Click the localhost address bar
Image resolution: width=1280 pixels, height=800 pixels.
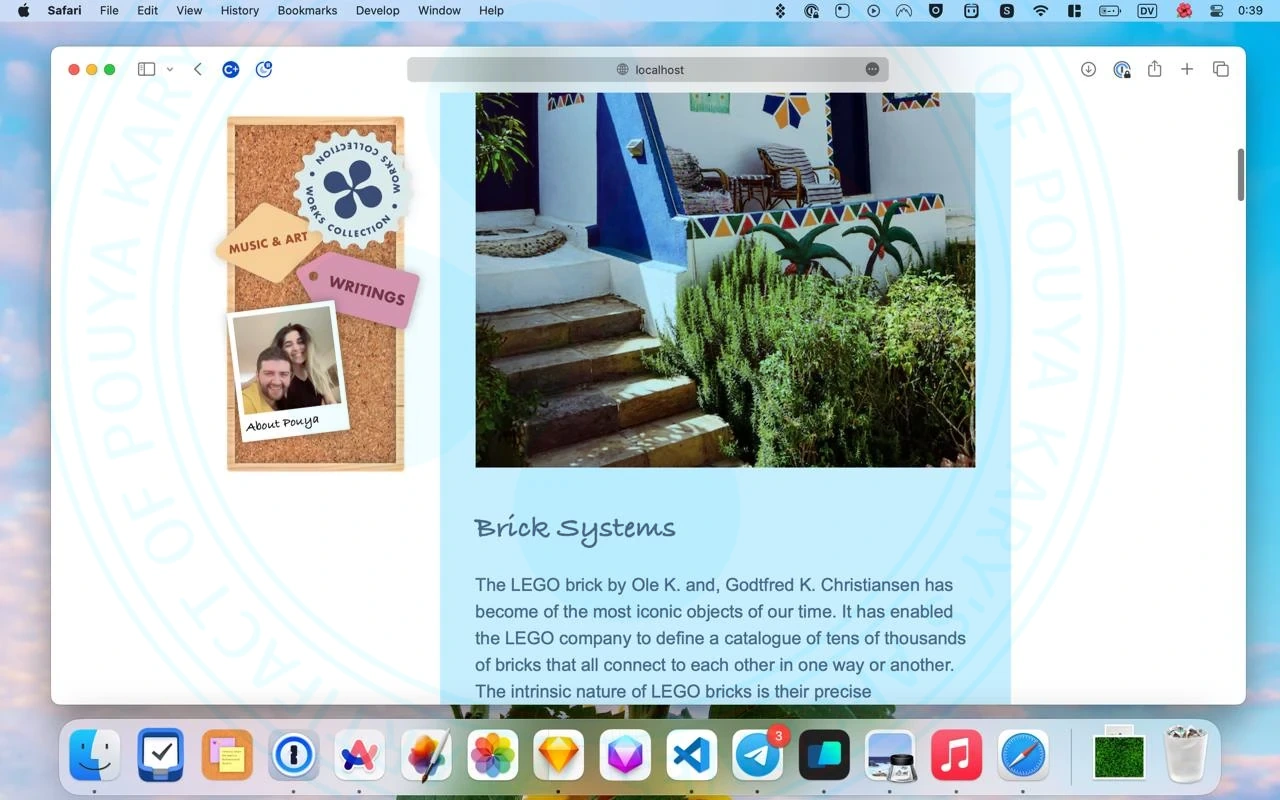point(648,69)
